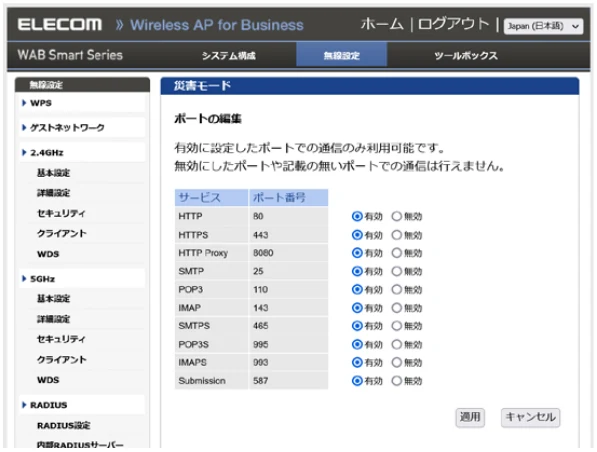Expand the ゲストネットワーク sidebar section
597x452 pixels.
82,128
